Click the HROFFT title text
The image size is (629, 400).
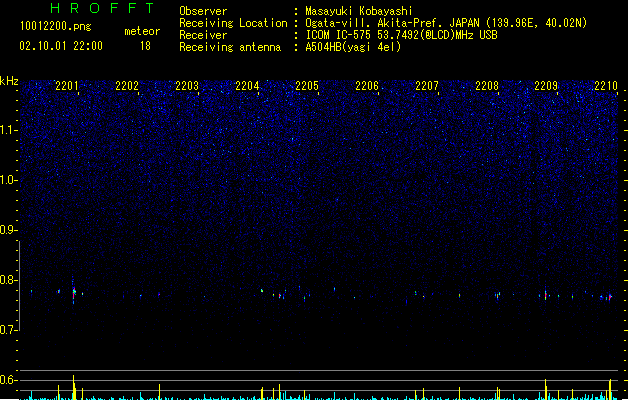(x=102, y=8)
